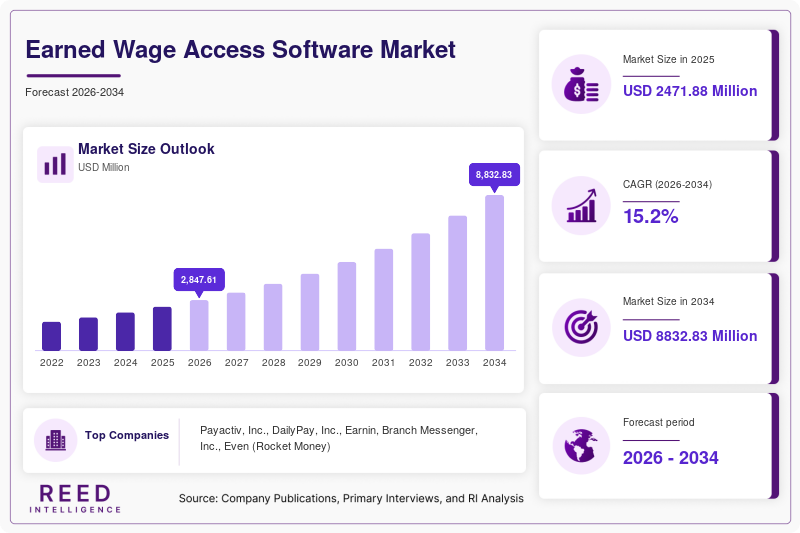Click the Market Size Outlook heading

click(x=146, y=149)
